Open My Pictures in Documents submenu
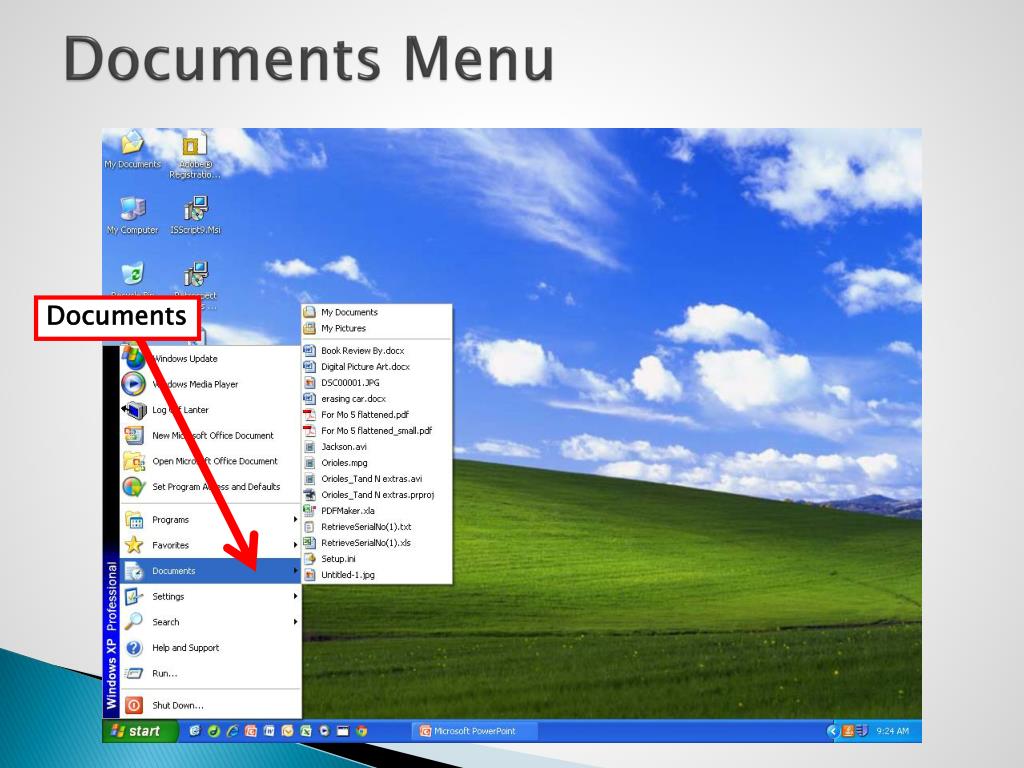This screenshot has width=1024, height=768. (x=377, y=328)
